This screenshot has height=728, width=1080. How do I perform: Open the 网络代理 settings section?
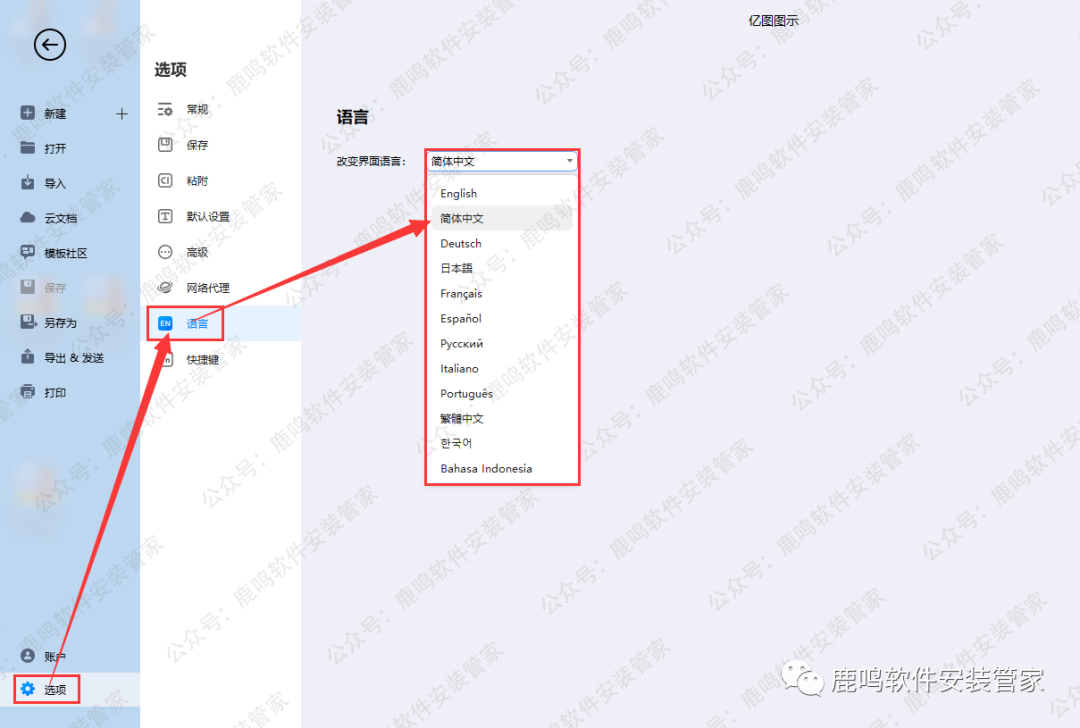[207, 288]
